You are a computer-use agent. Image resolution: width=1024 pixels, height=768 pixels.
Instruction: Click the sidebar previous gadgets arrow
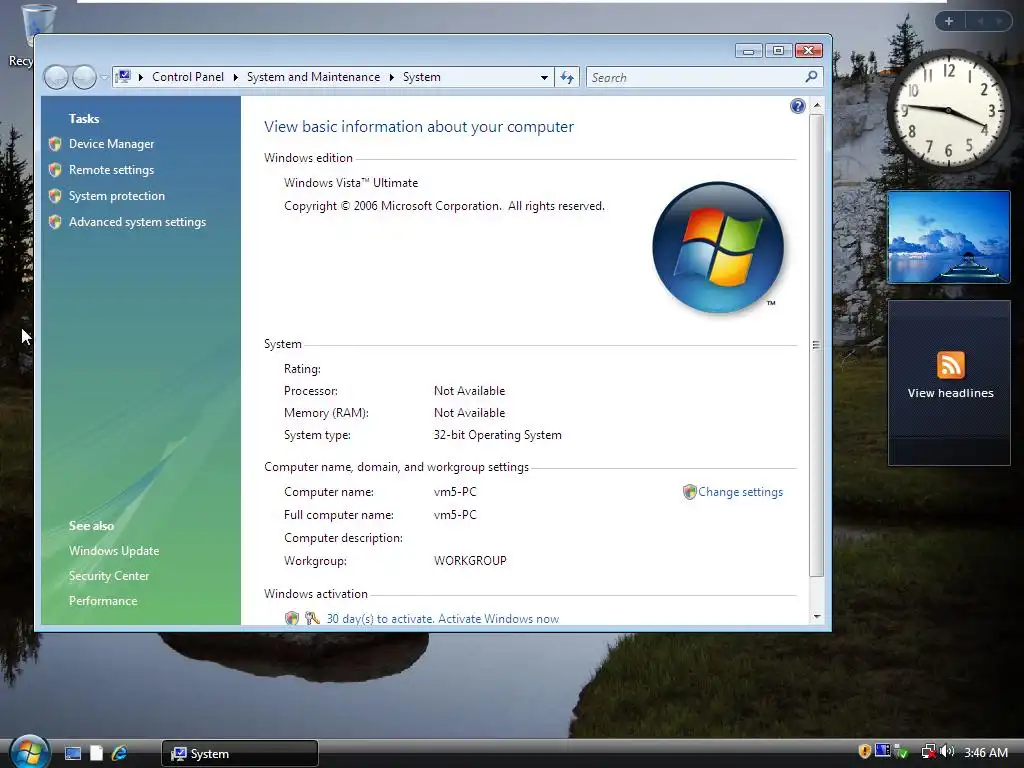tap(980, 21)
